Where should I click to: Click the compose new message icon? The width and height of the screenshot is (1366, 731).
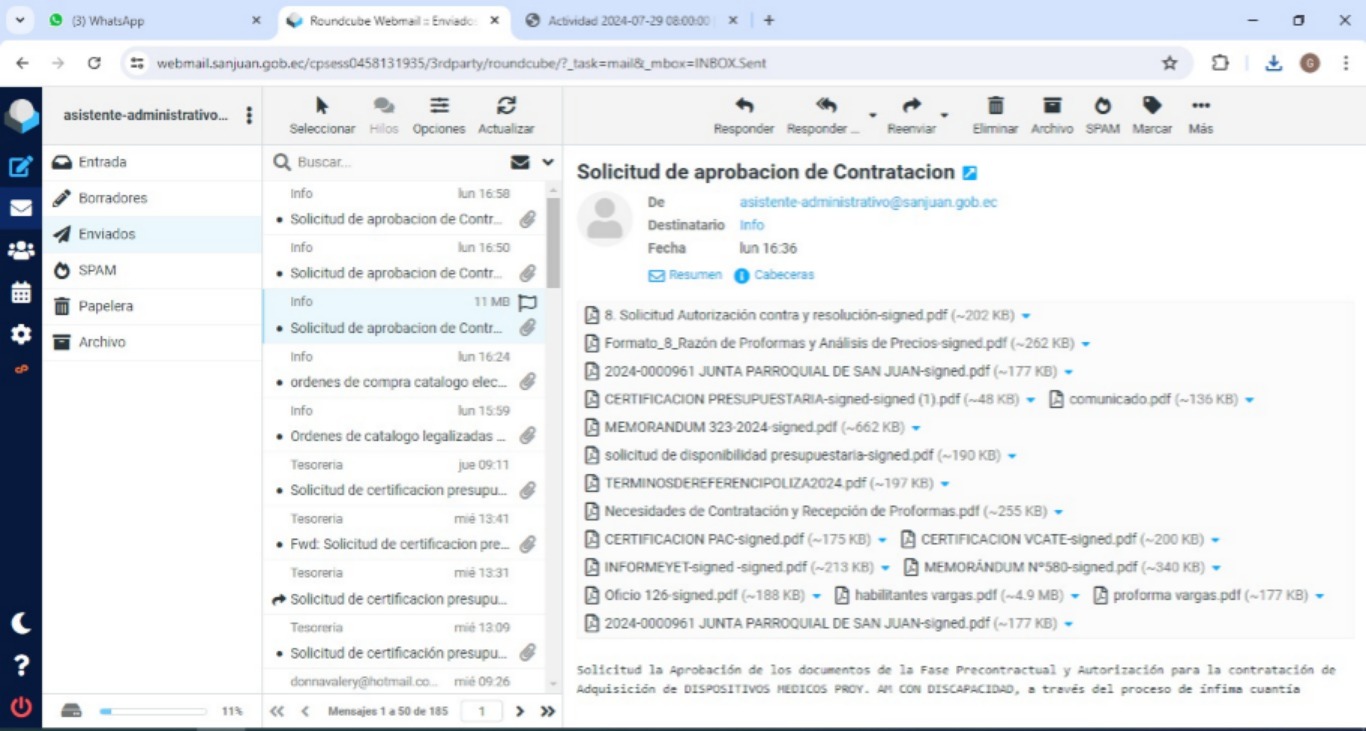point(20,167)
